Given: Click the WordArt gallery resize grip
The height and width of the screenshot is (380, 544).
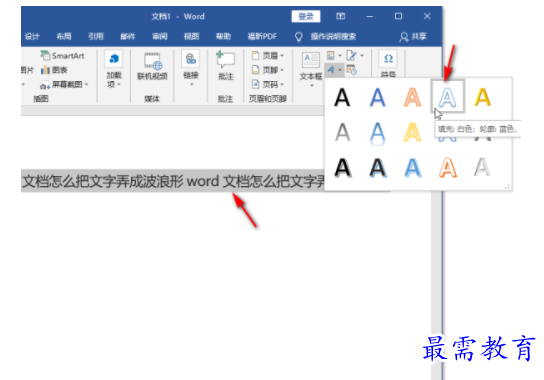Looking at the screenshot, I should (507, 187).
